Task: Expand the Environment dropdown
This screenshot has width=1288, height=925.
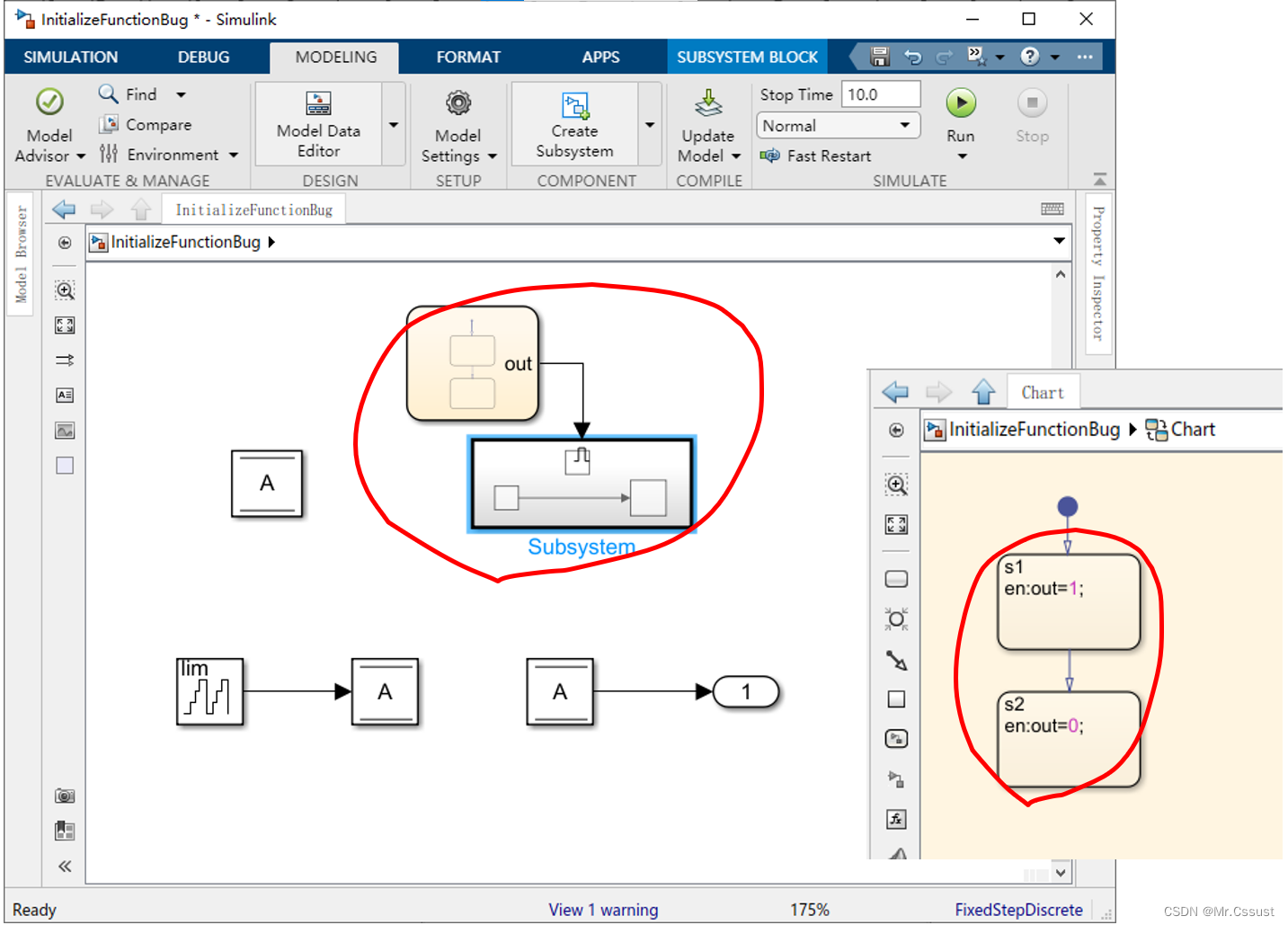Action: click(234, 155)
